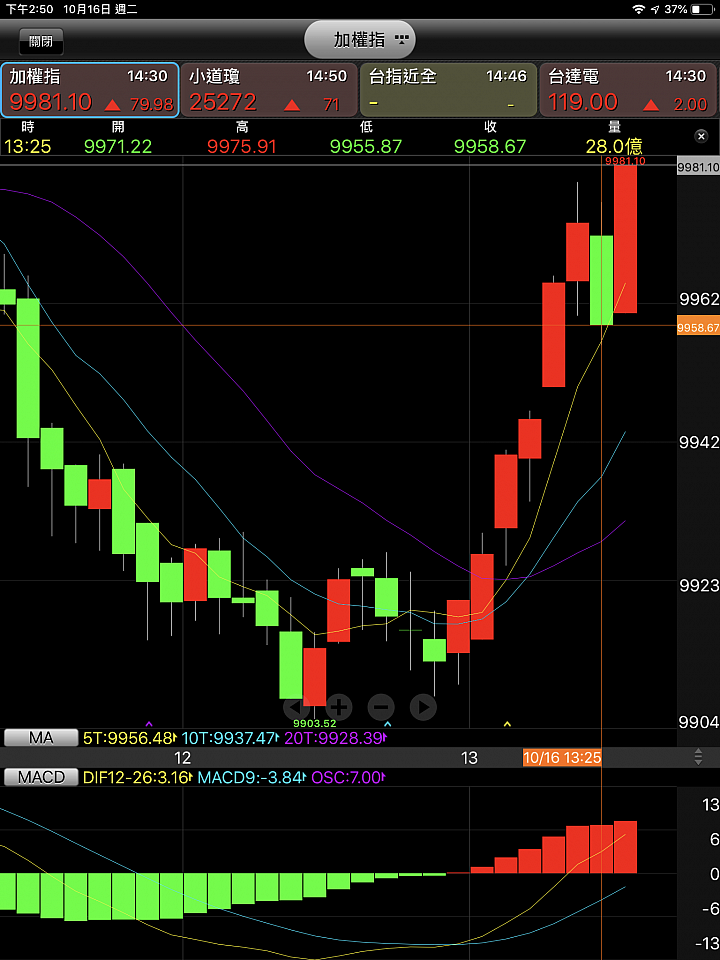
Task: Select the 台達電 119.00 quote card
Action: 628,90
